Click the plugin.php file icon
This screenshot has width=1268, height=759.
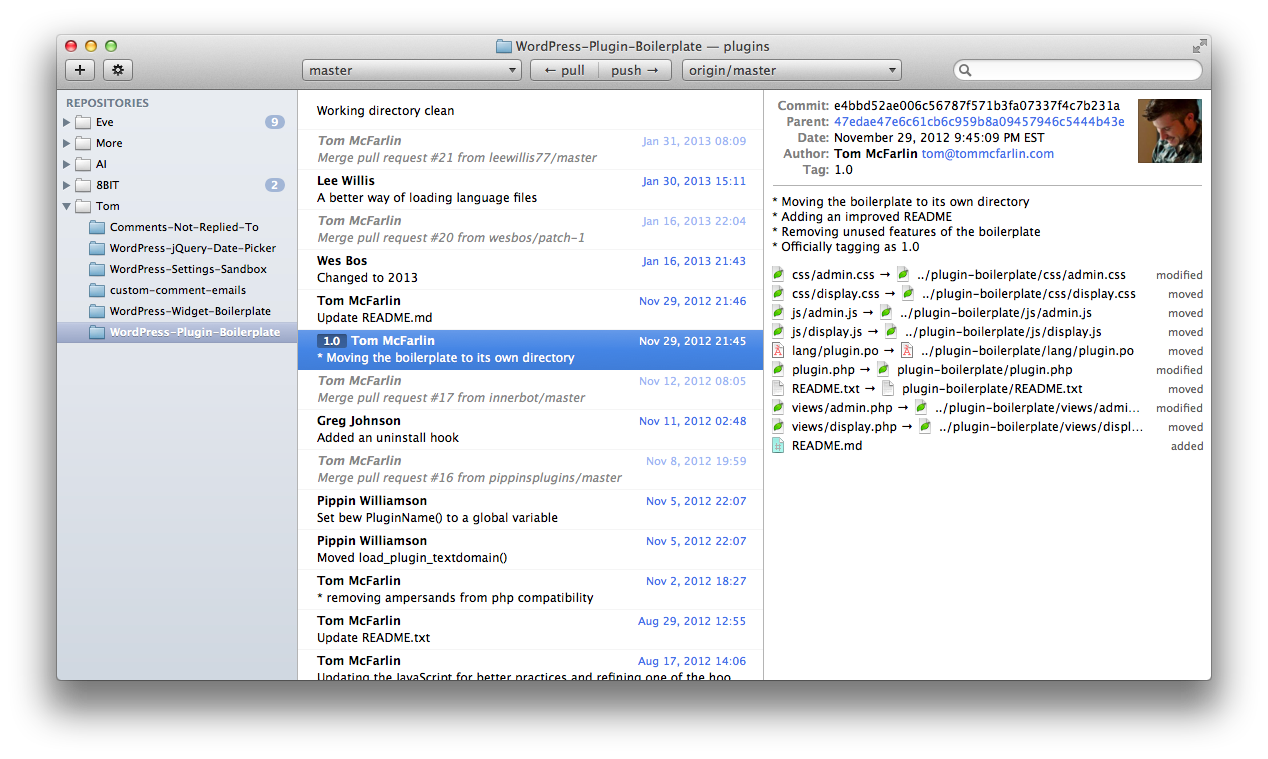pyautogui.click(x=778, y=369)
